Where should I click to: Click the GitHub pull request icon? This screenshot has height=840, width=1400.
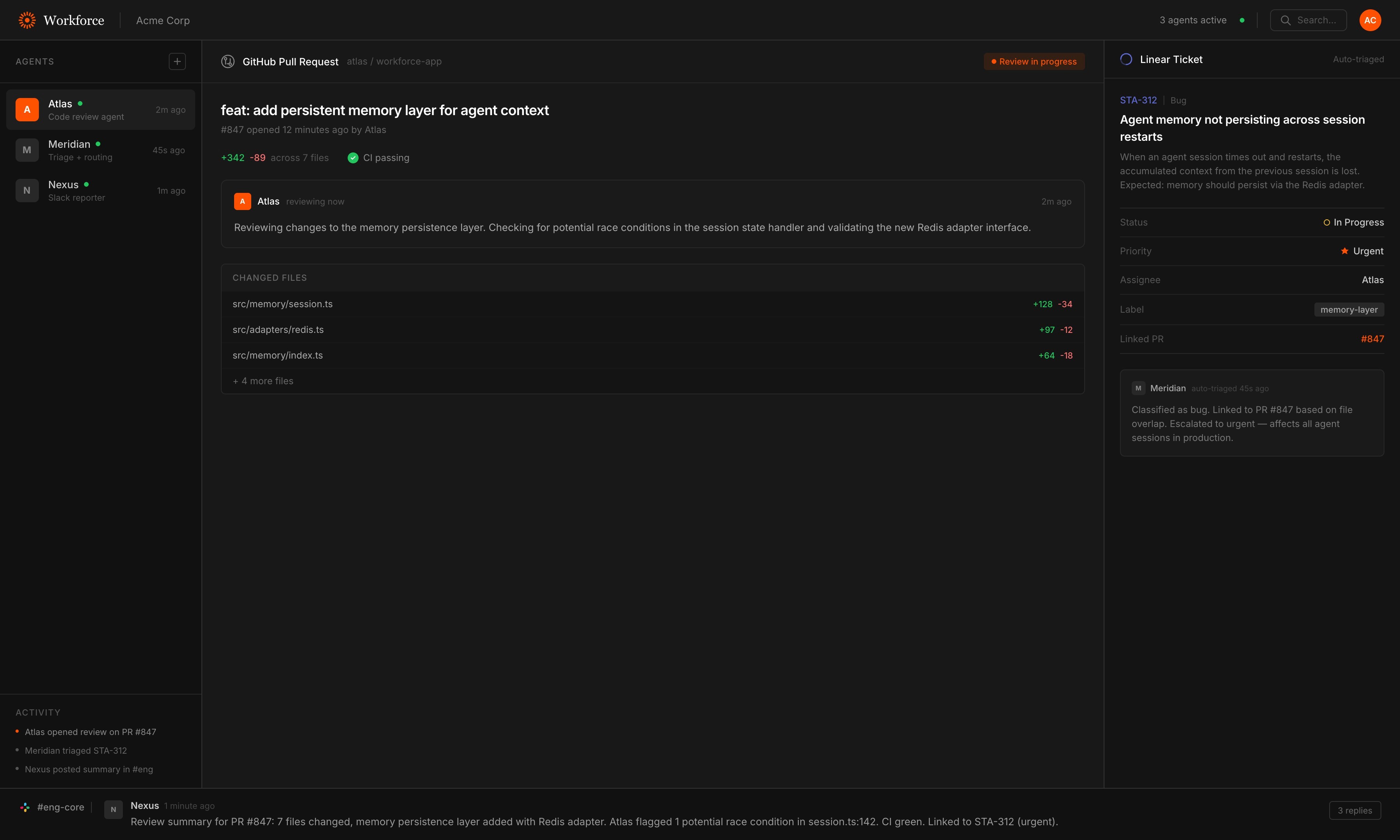(227, 61)
